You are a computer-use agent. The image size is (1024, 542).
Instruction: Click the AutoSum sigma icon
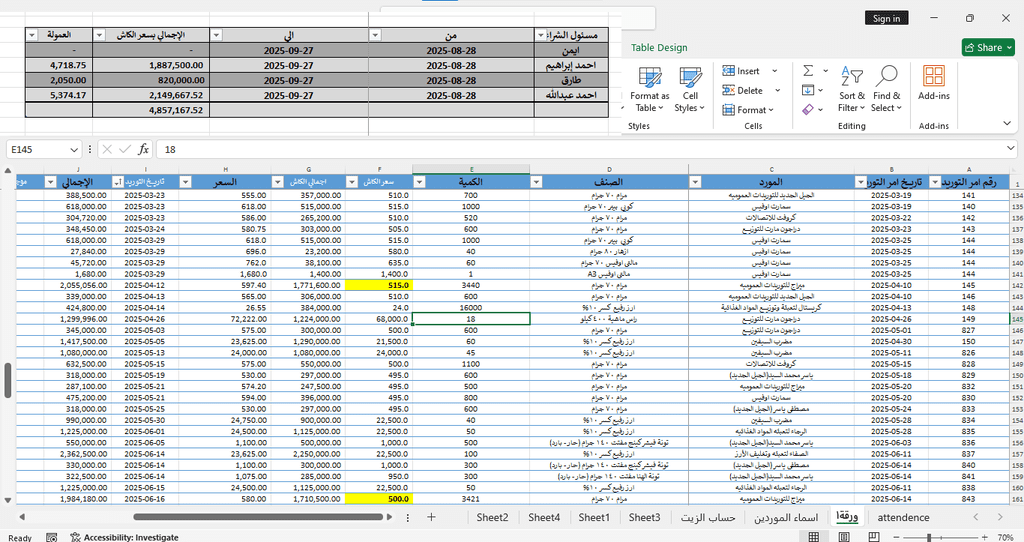808,71
